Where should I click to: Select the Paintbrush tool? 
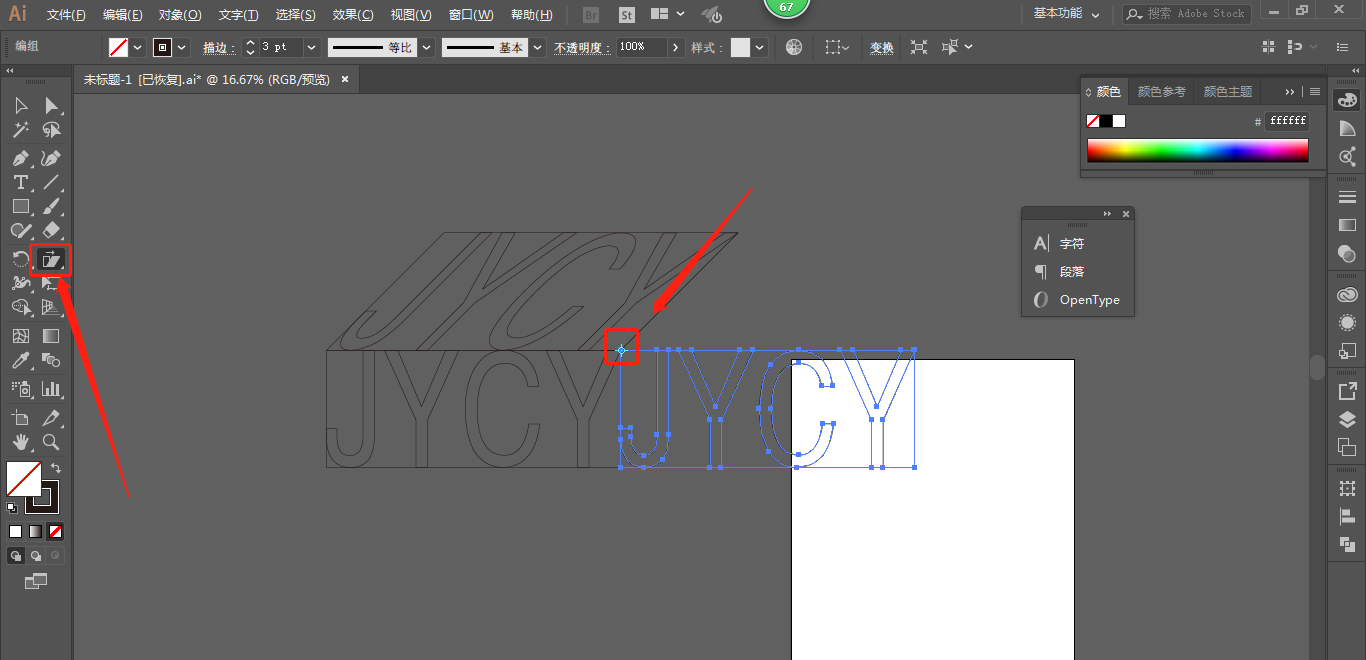pos(52,206)
